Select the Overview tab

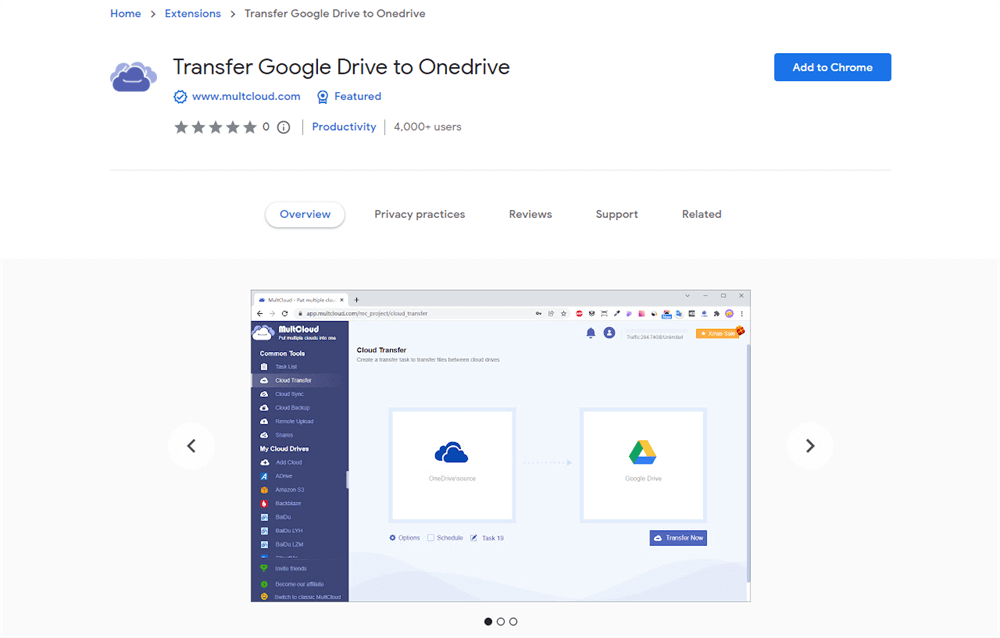pos(305,214)
